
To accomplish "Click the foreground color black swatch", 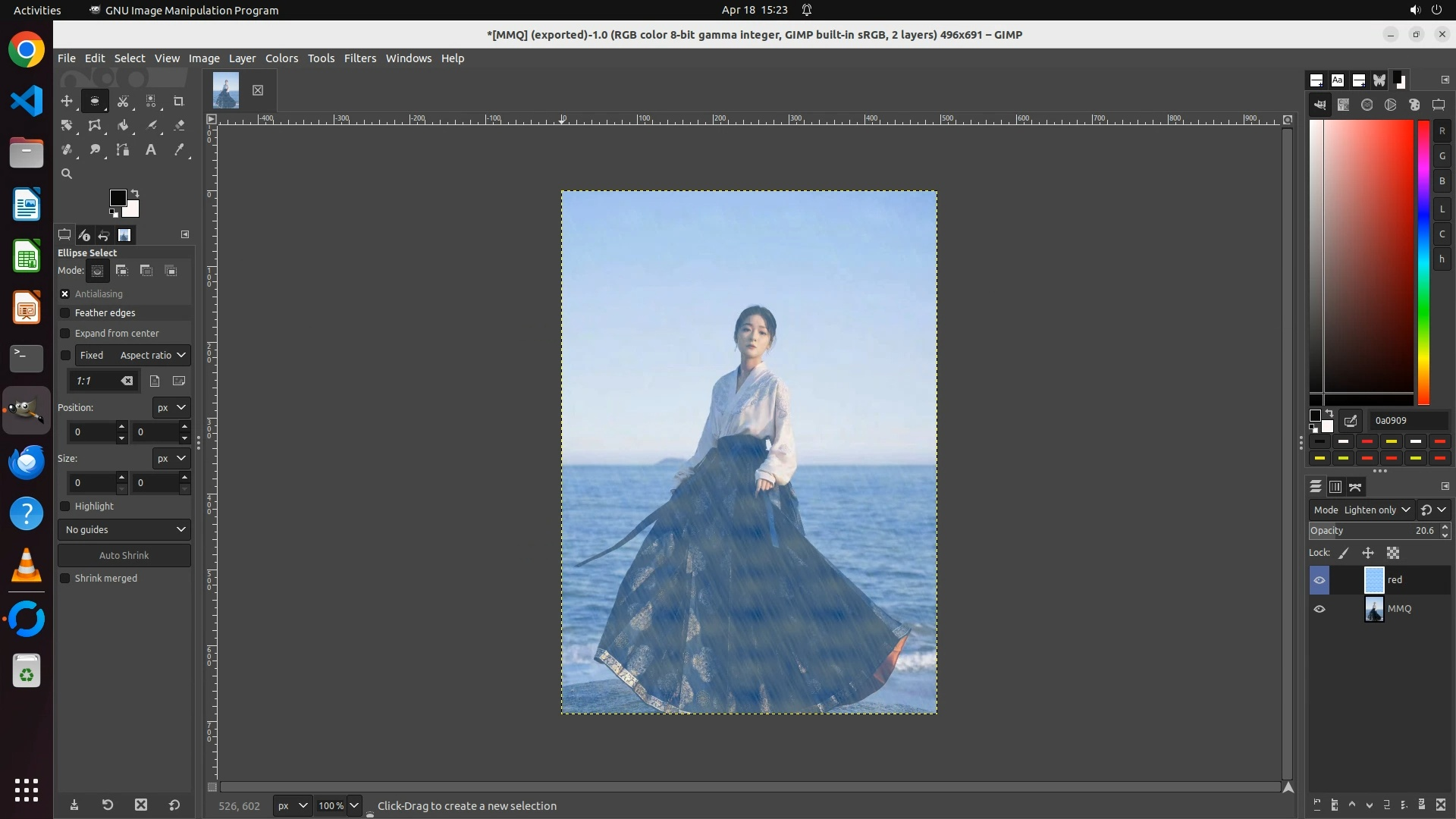I will (x=118, y=198).
